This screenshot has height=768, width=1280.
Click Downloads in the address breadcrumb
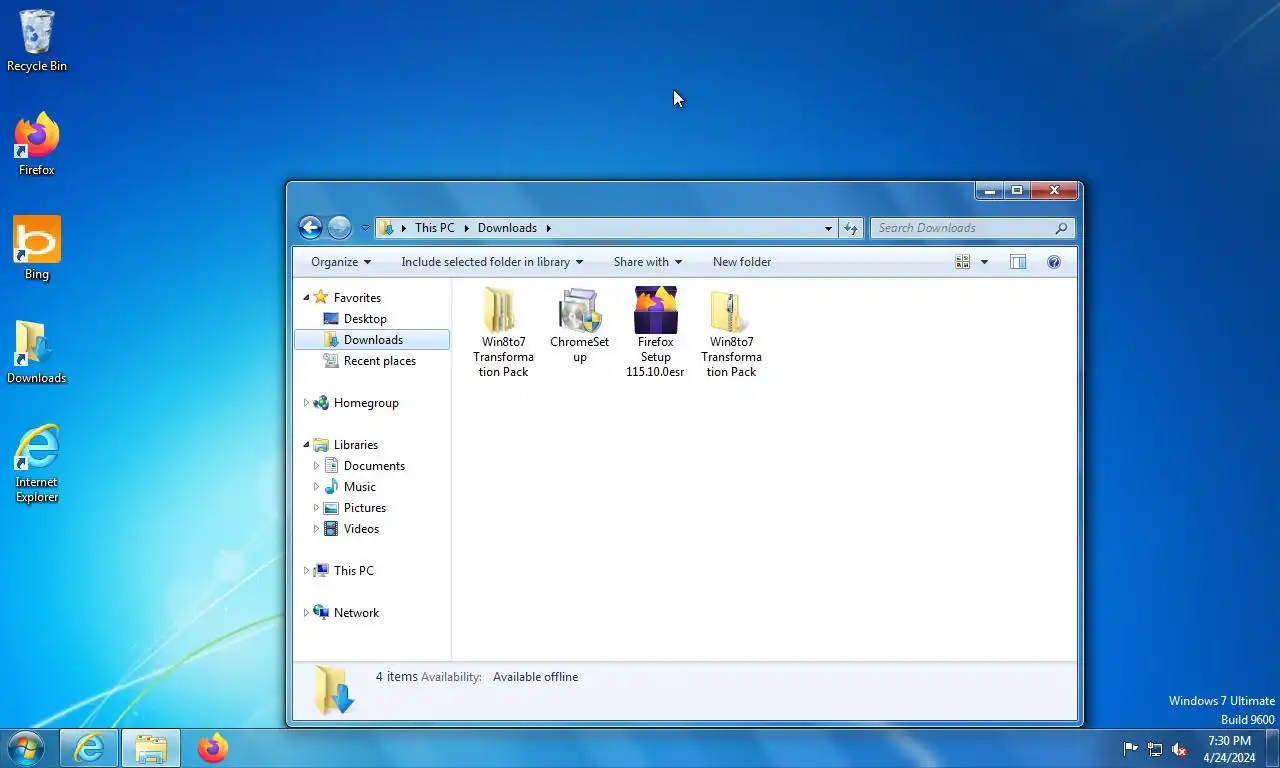[x=507, y=228]
